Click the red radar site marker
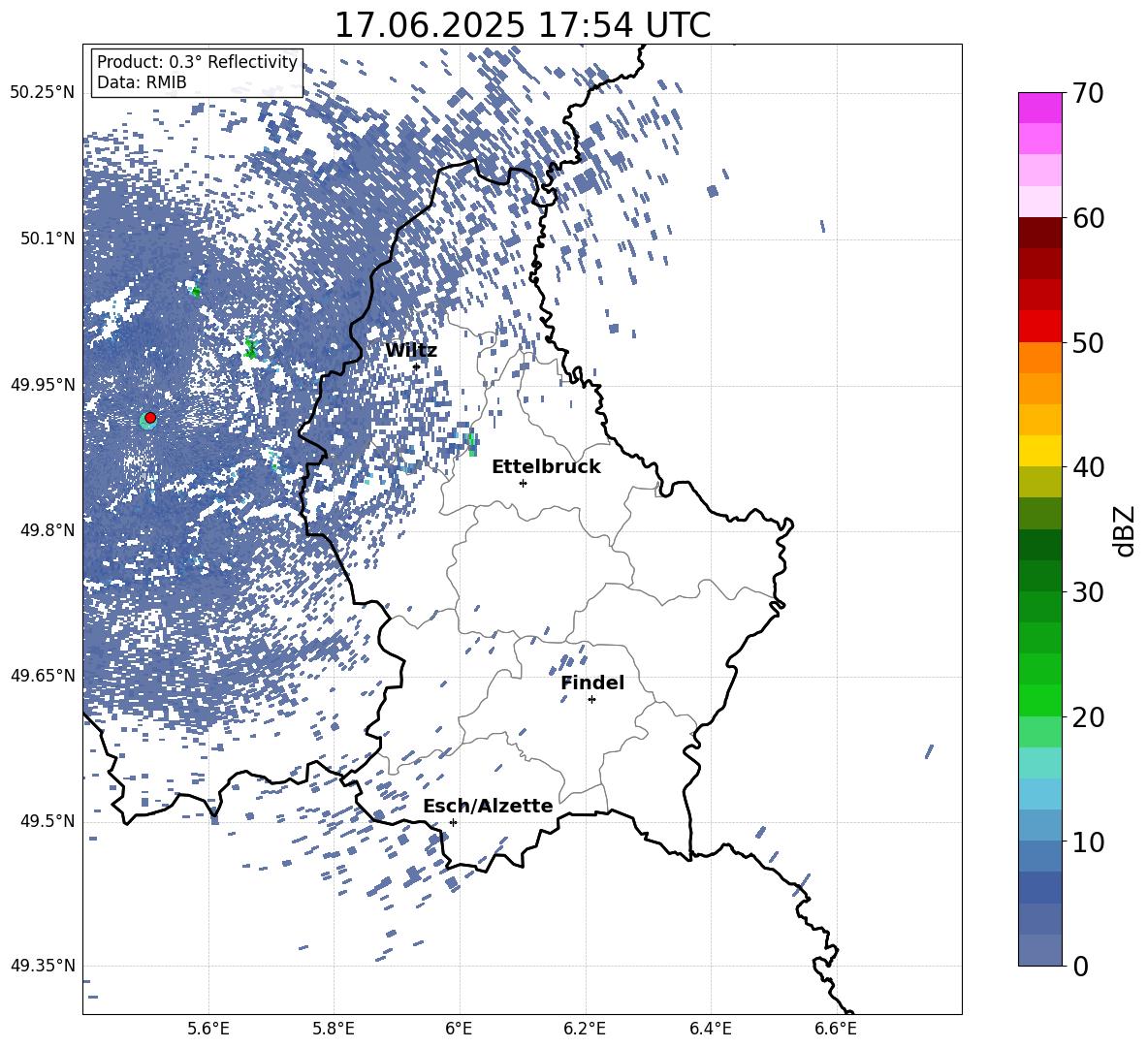Viewport: 1148px width, 1048px height. [x=150, y=418]
